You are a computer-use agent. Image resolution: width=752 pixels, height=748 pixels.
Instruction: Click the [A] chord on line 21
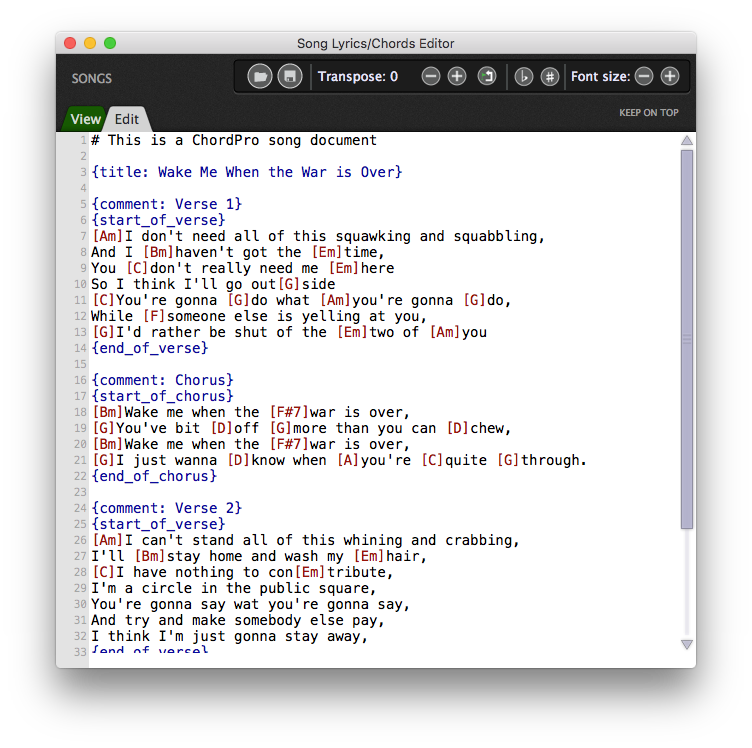click(348, 460)
